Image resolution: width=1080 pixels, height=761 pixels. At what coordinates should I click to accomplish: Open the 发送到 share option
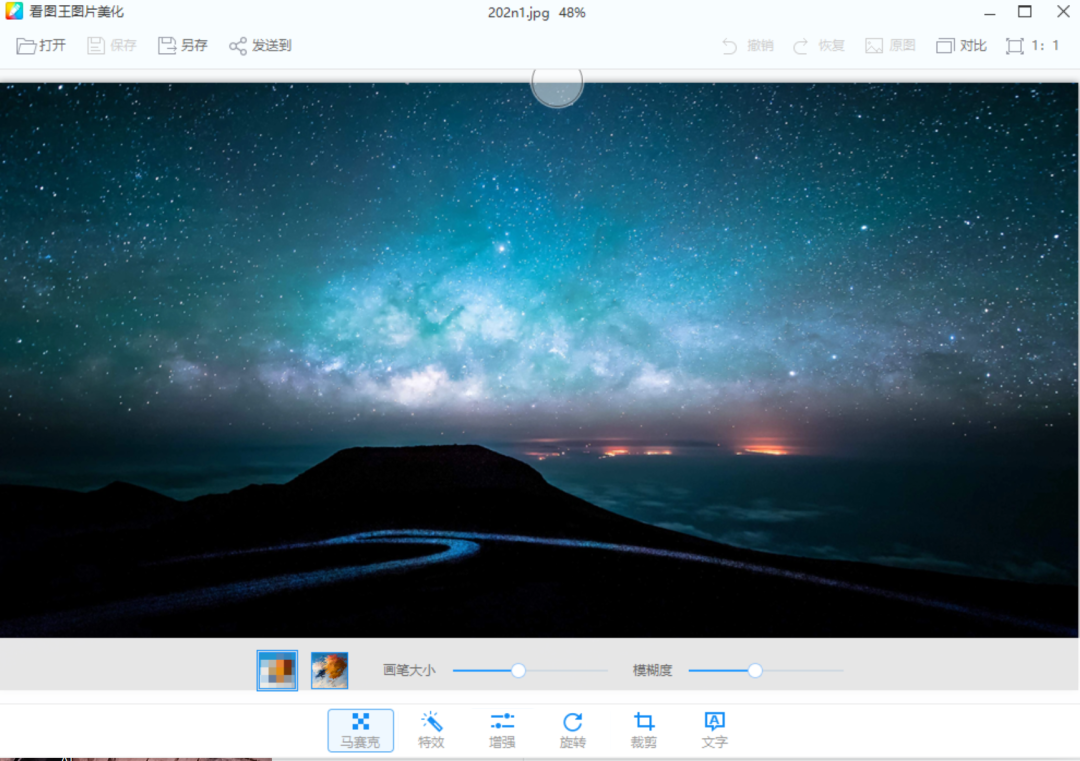click(260, 45)
